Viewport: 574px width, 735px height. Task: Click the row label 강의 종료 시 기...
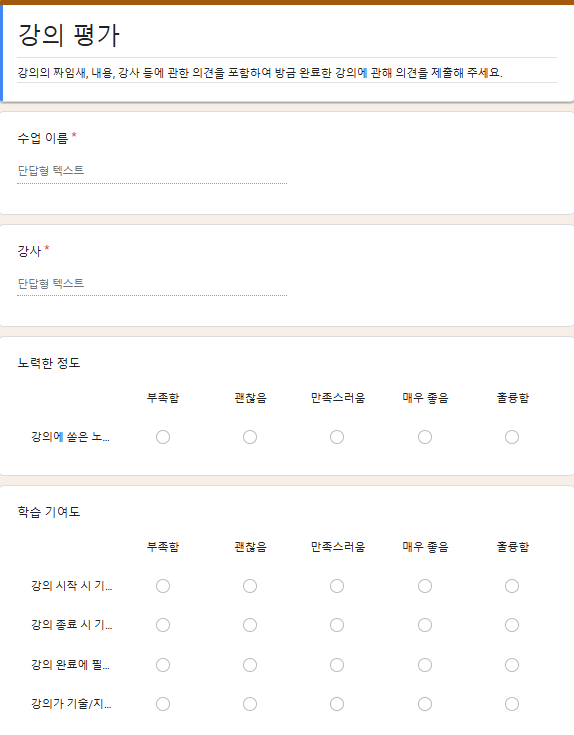tap(72, 625)
